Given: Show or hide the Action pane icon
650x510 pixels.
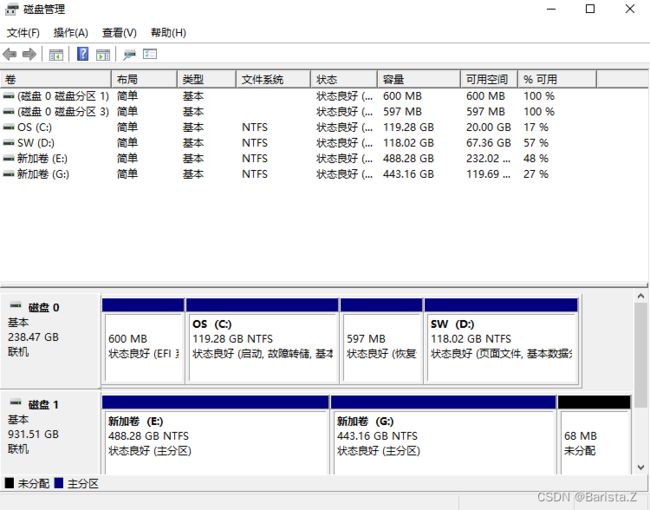Looking at the screenshot, I should coord(103,54).
